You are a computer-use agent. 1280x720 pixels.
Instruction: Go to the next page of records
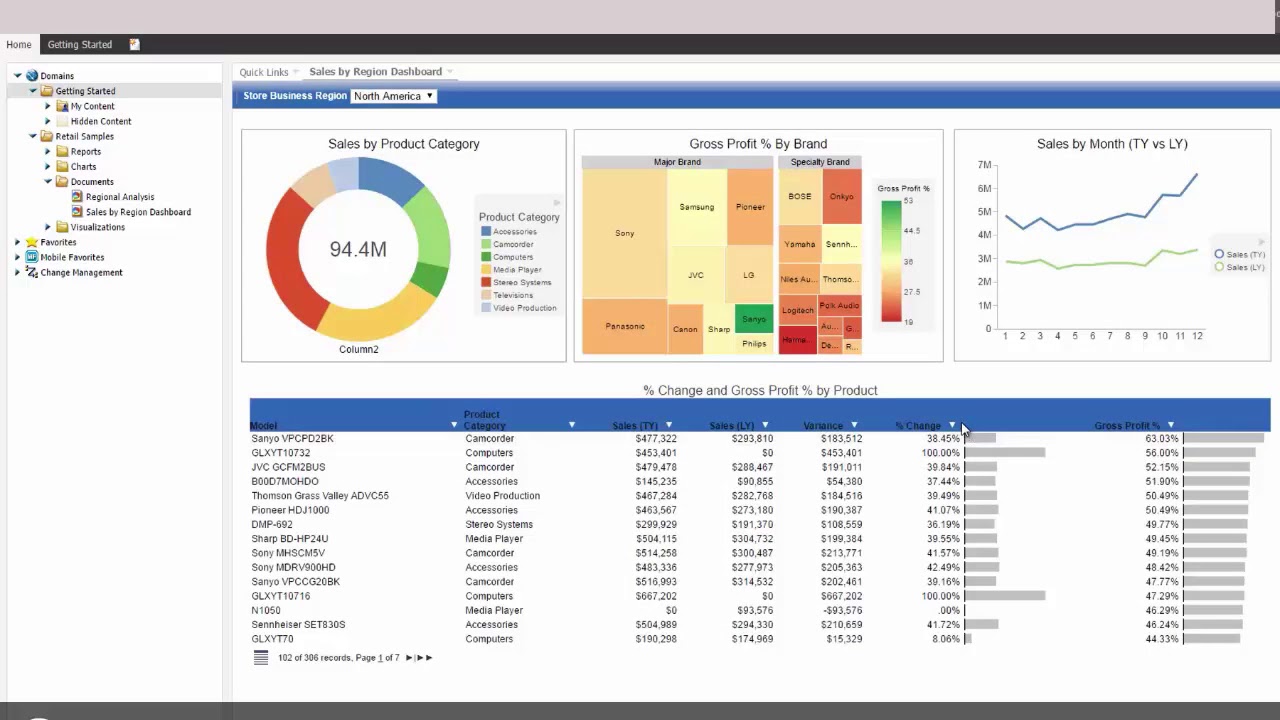point(409,658)
